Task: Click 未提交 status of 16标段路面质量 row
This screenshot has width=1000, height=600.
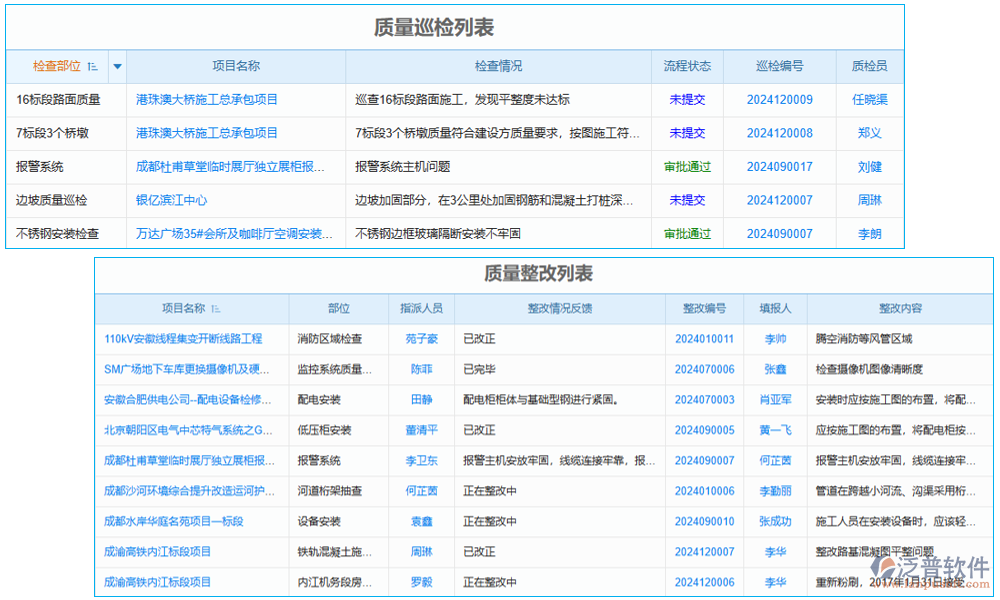Action: point(687,99)
